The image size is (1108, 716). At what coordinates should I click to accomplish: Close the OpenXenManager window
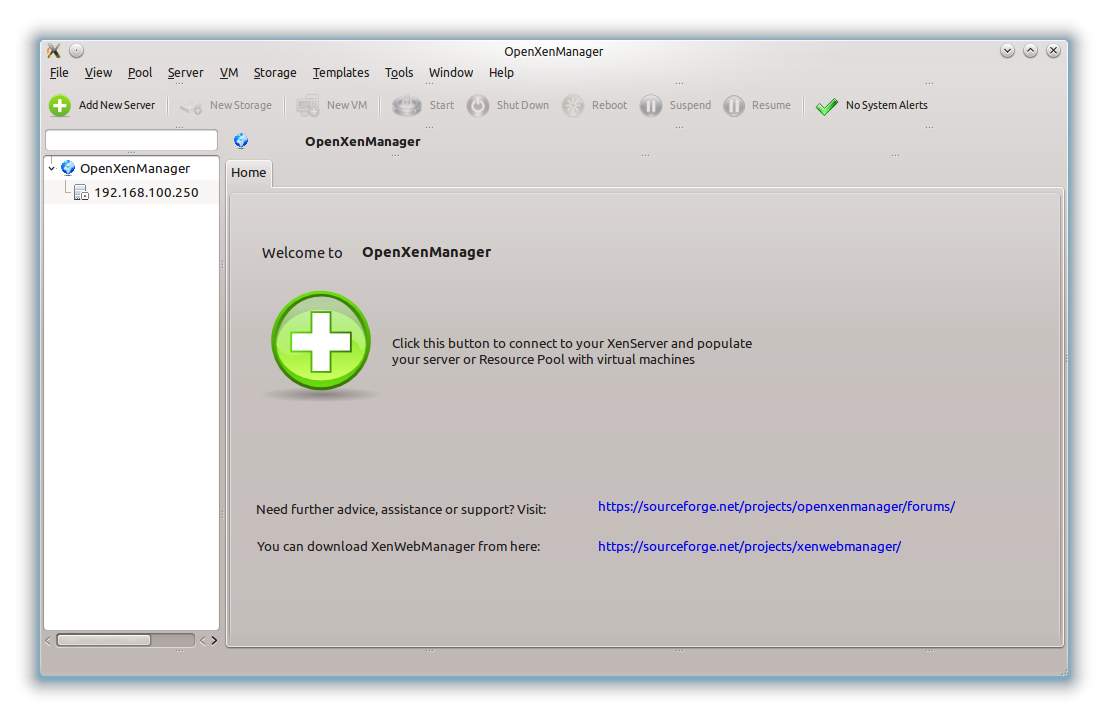coord(1053,51)
